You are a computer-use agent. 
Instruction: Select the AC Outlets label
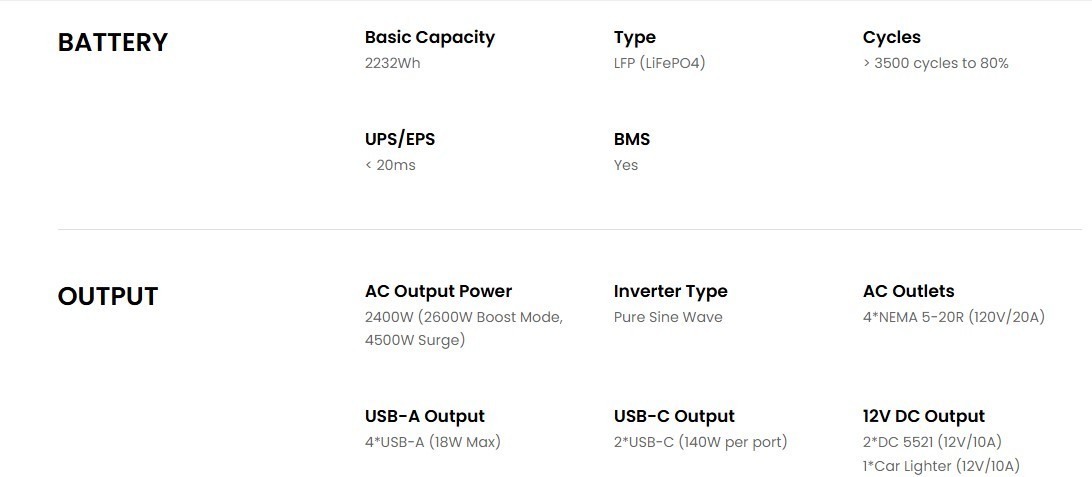point(908,291)
